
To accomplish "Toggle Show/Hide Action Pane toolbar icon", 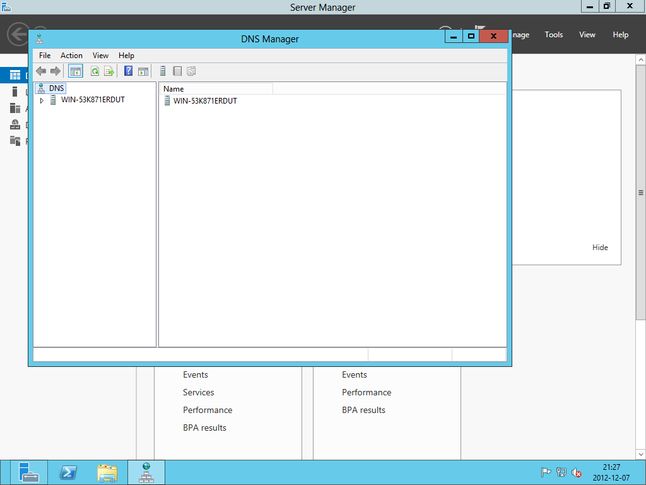I will tap(143, 71).
